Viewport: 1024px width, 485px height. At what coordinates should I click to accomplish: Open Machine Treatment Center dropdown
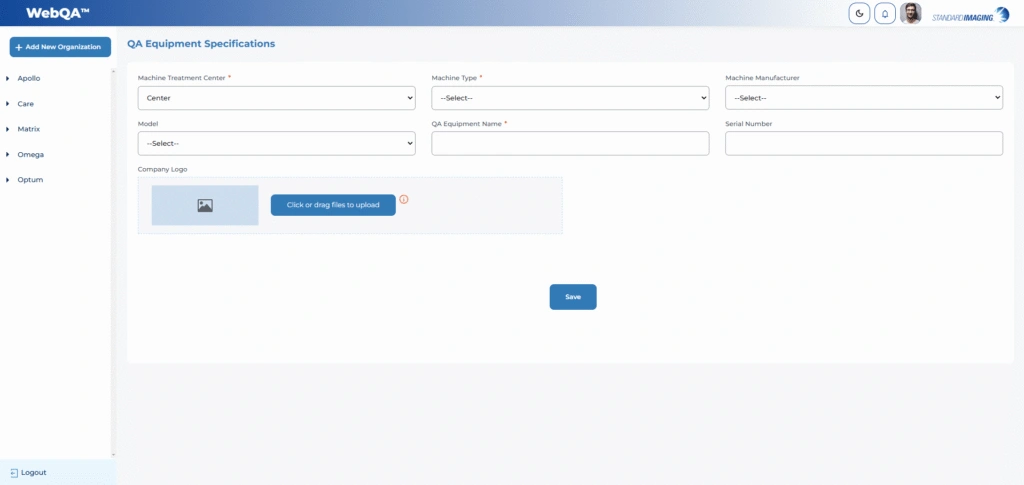tap(276, 98)
